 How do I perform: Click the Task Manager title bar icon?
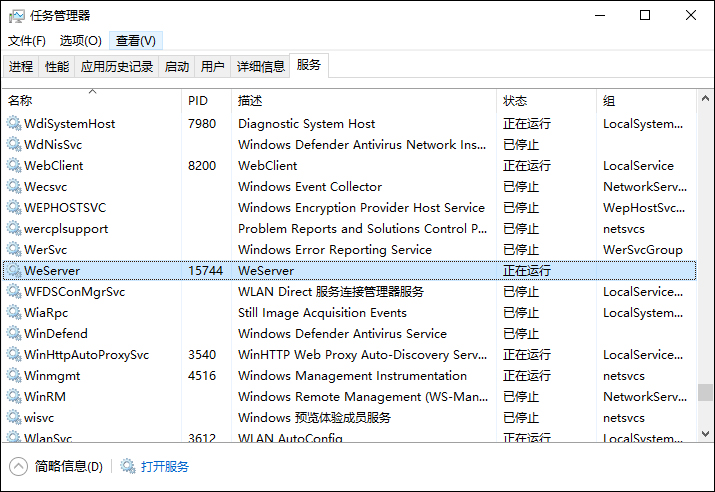pyautogui.click(x=17, y=16)
